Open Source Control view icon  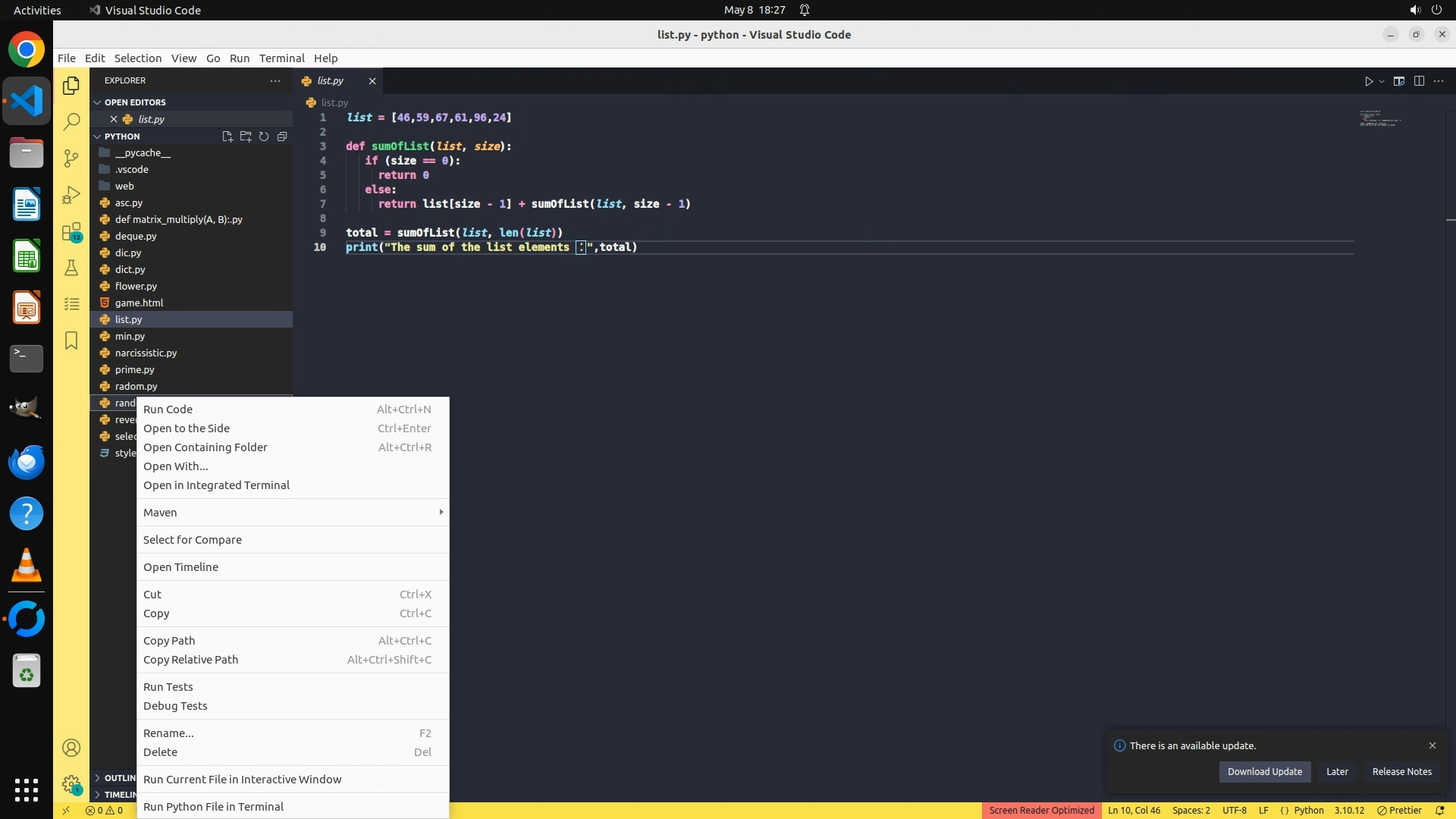click(x=71, y=158)
